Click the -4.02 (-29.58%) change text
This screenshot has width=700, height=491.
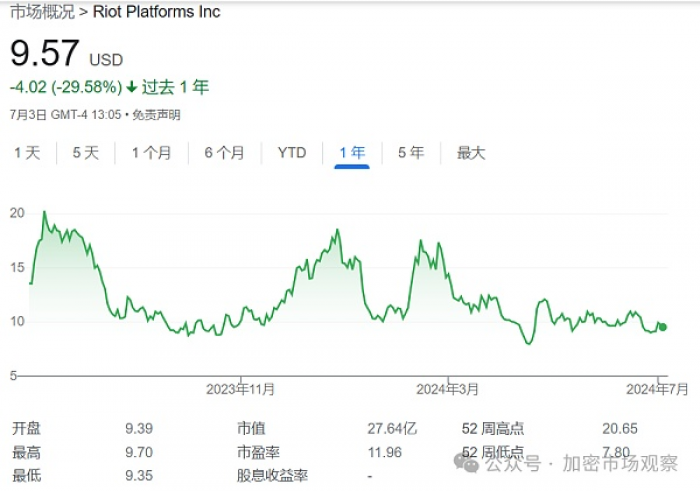click(x=66, y=87)
